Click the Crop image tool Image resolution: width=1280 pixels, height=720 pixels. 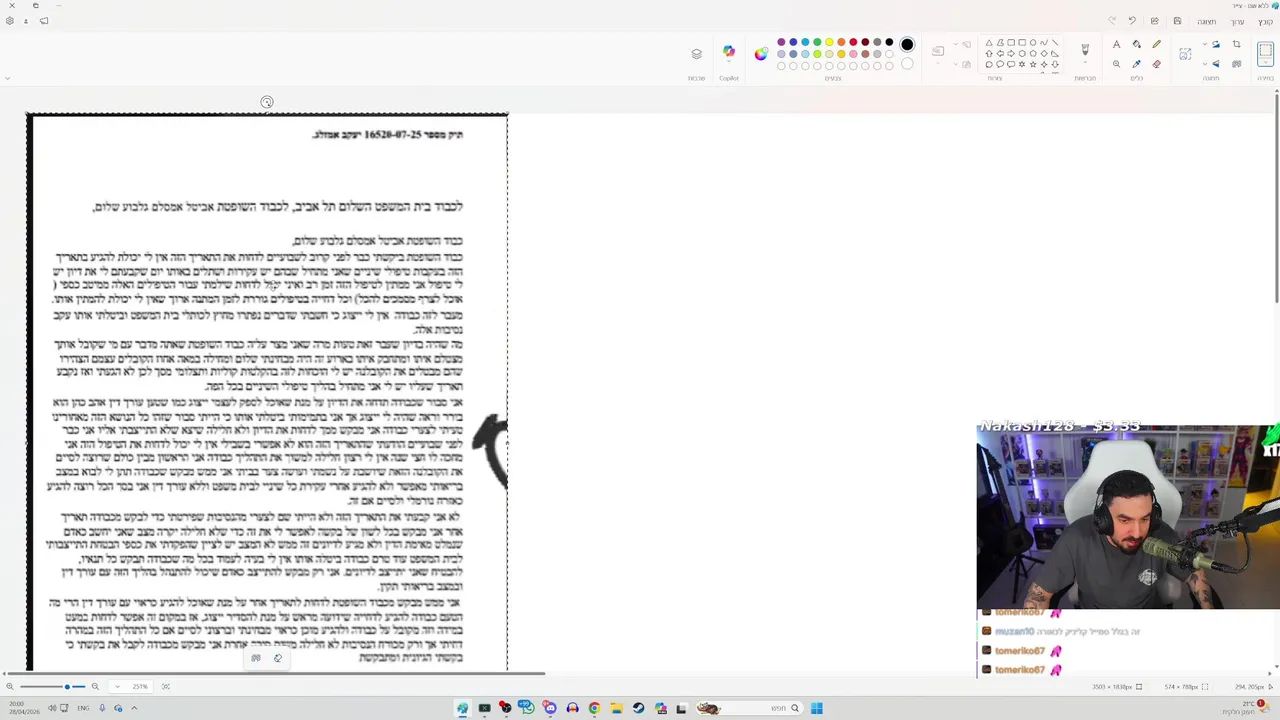pos(1236,44)
